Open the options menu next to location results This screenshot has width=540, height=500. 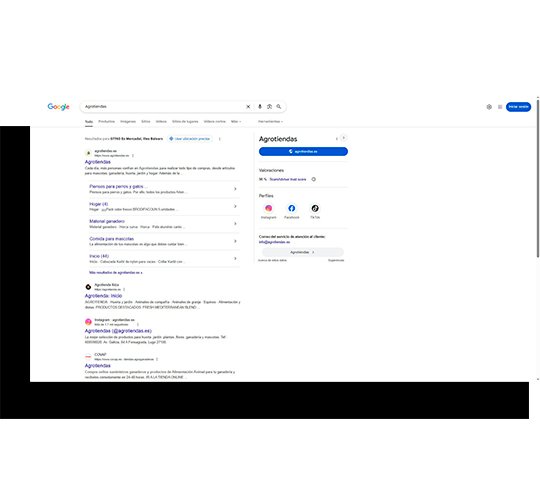(x=219, y=139)
